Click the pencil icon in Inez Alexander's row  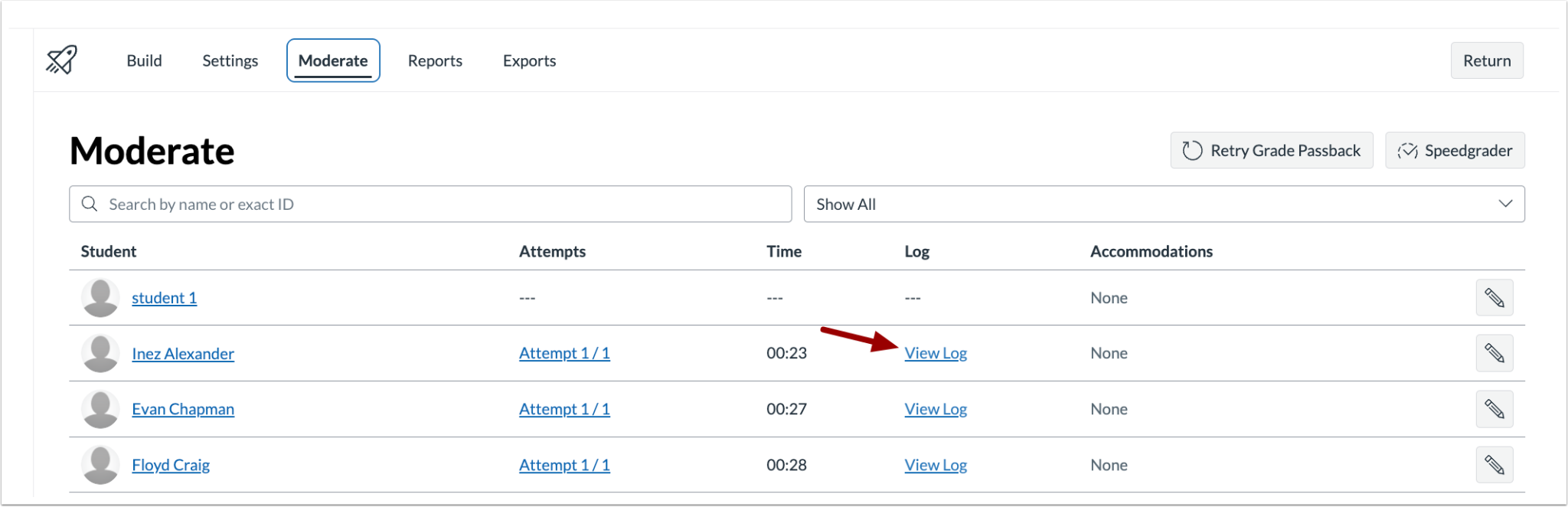(x=1494, y=353)
